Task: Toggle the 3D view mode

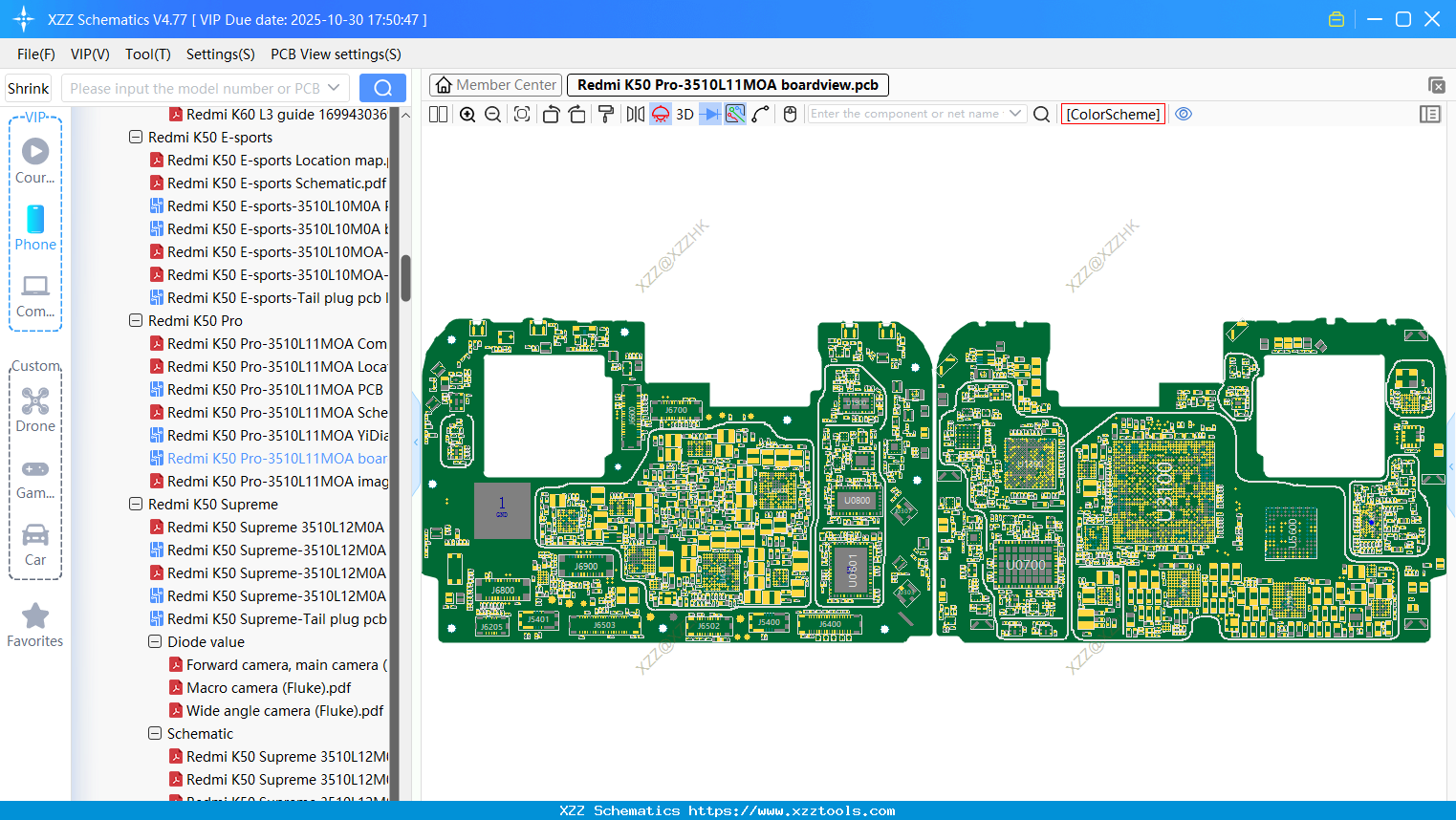Action: [685, 115]
